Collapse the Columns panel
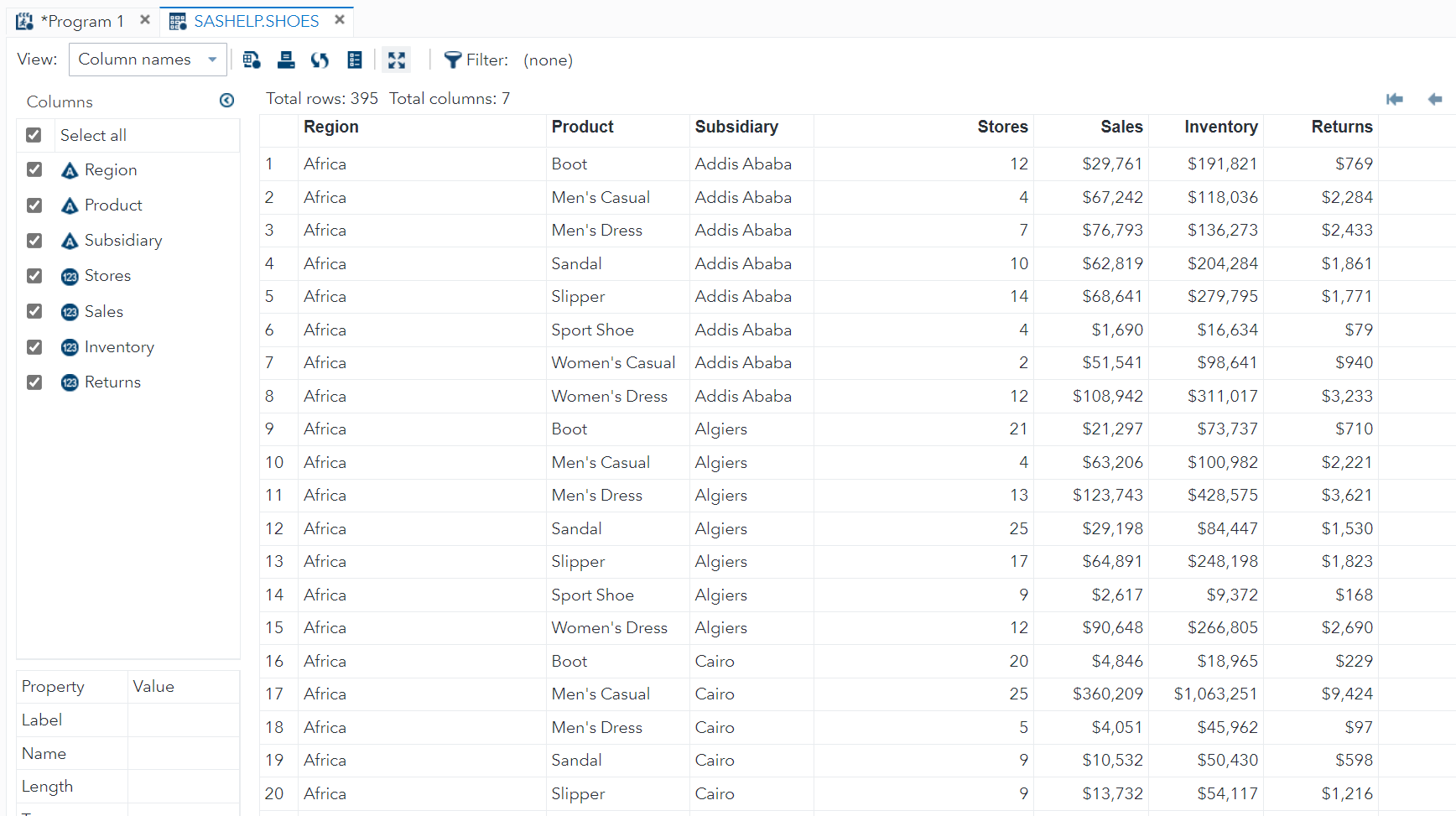The height and width of the screenshot is (816, 1456). click(226, 101)
